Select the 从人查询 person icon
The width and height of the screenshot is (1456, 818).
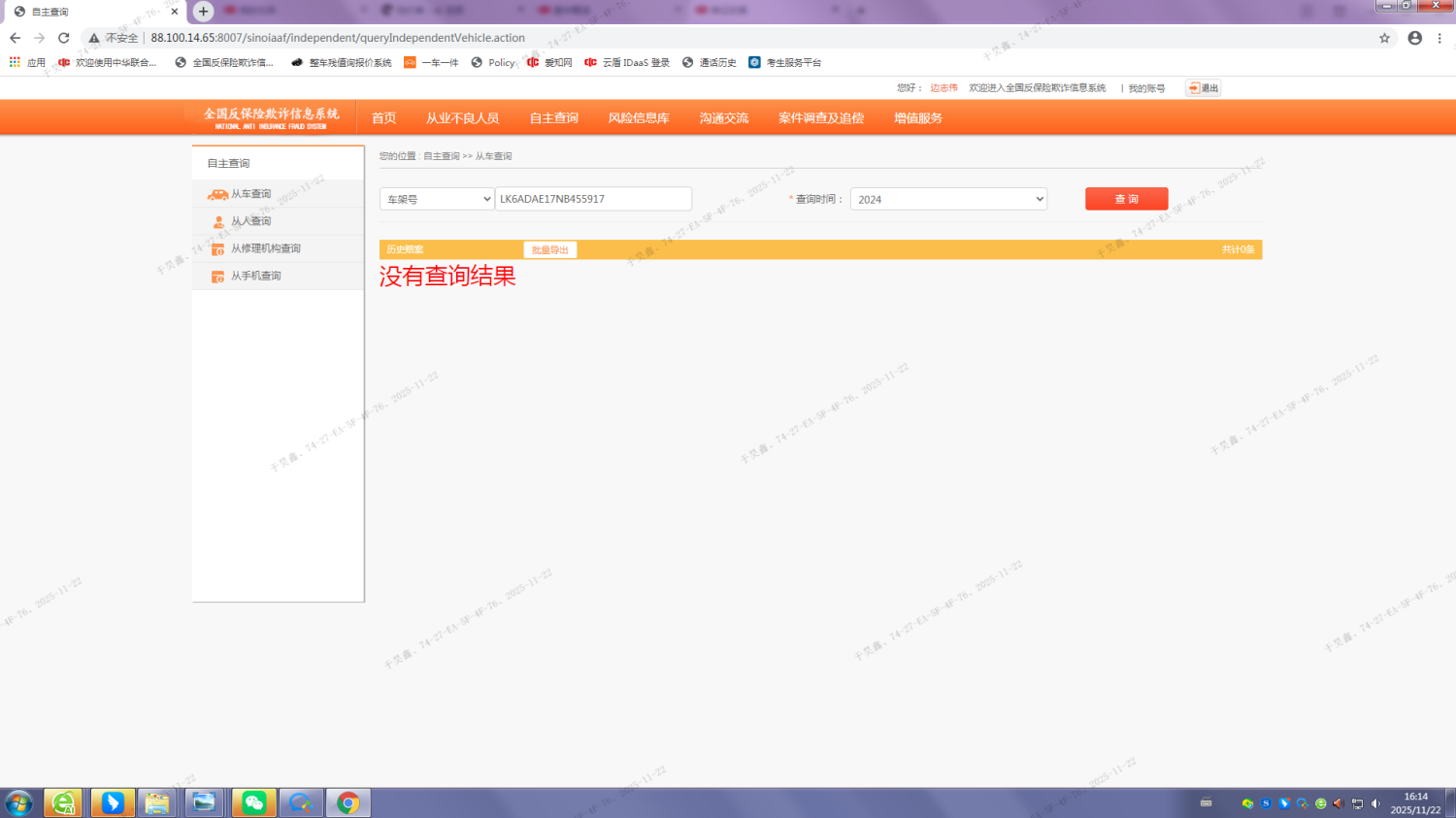pos(218,222)
